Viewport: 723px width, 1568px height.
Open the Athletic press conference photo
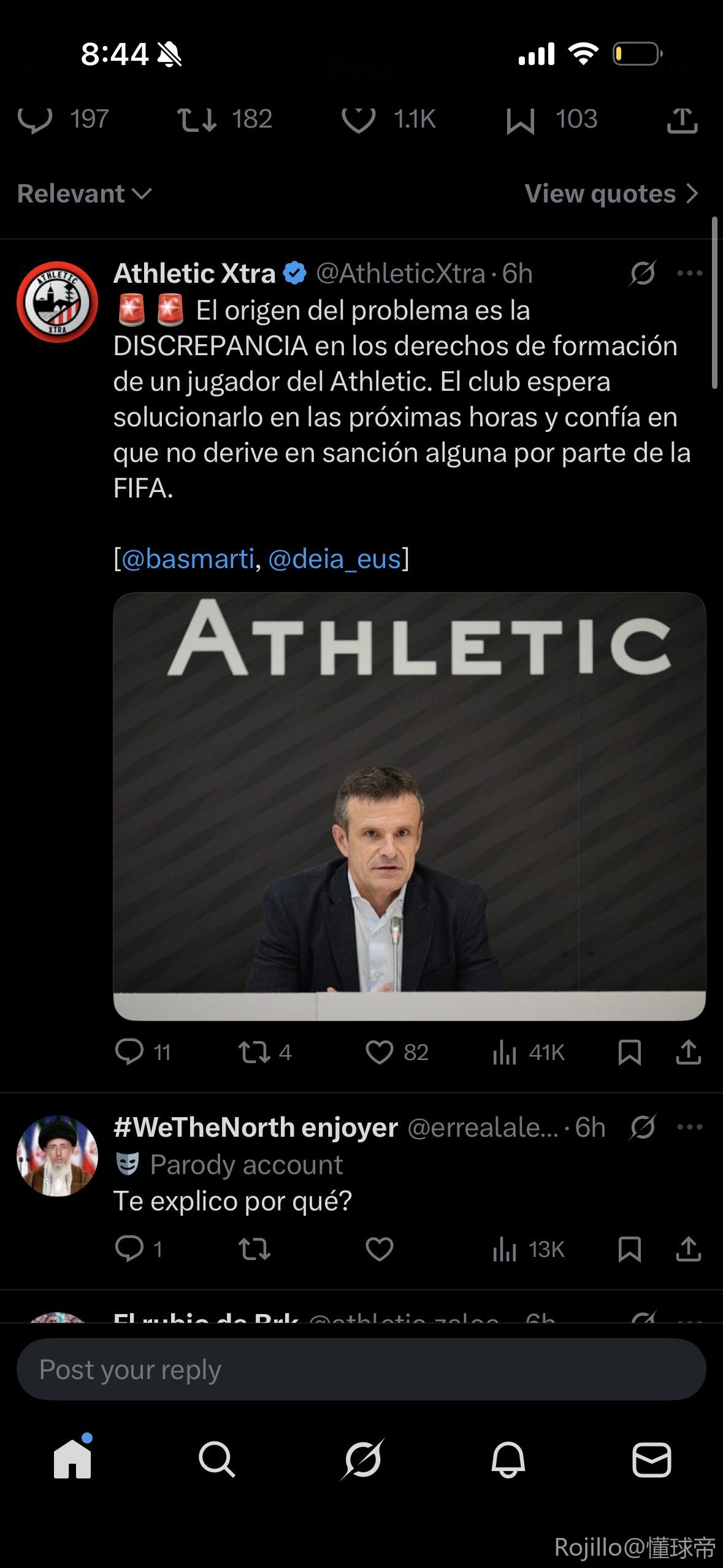click(x=409, y=805)
